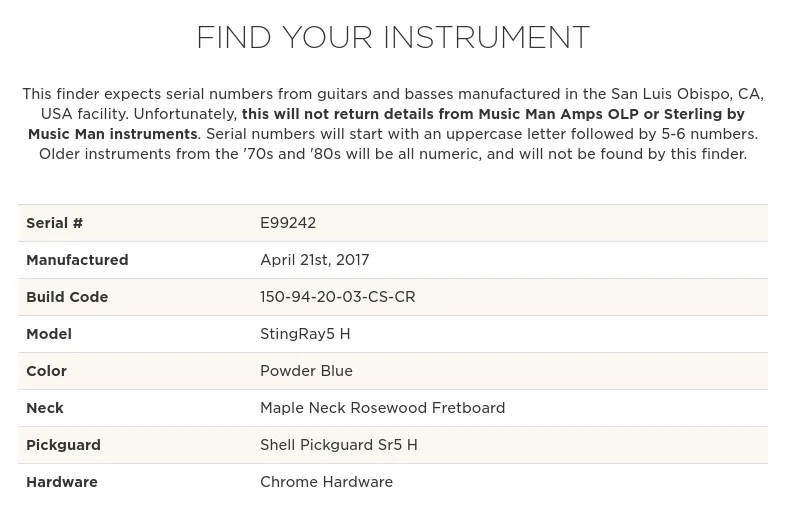Click the Hardware row label
The width and height of the screenshot is (791, 510).
click(62, 482)
